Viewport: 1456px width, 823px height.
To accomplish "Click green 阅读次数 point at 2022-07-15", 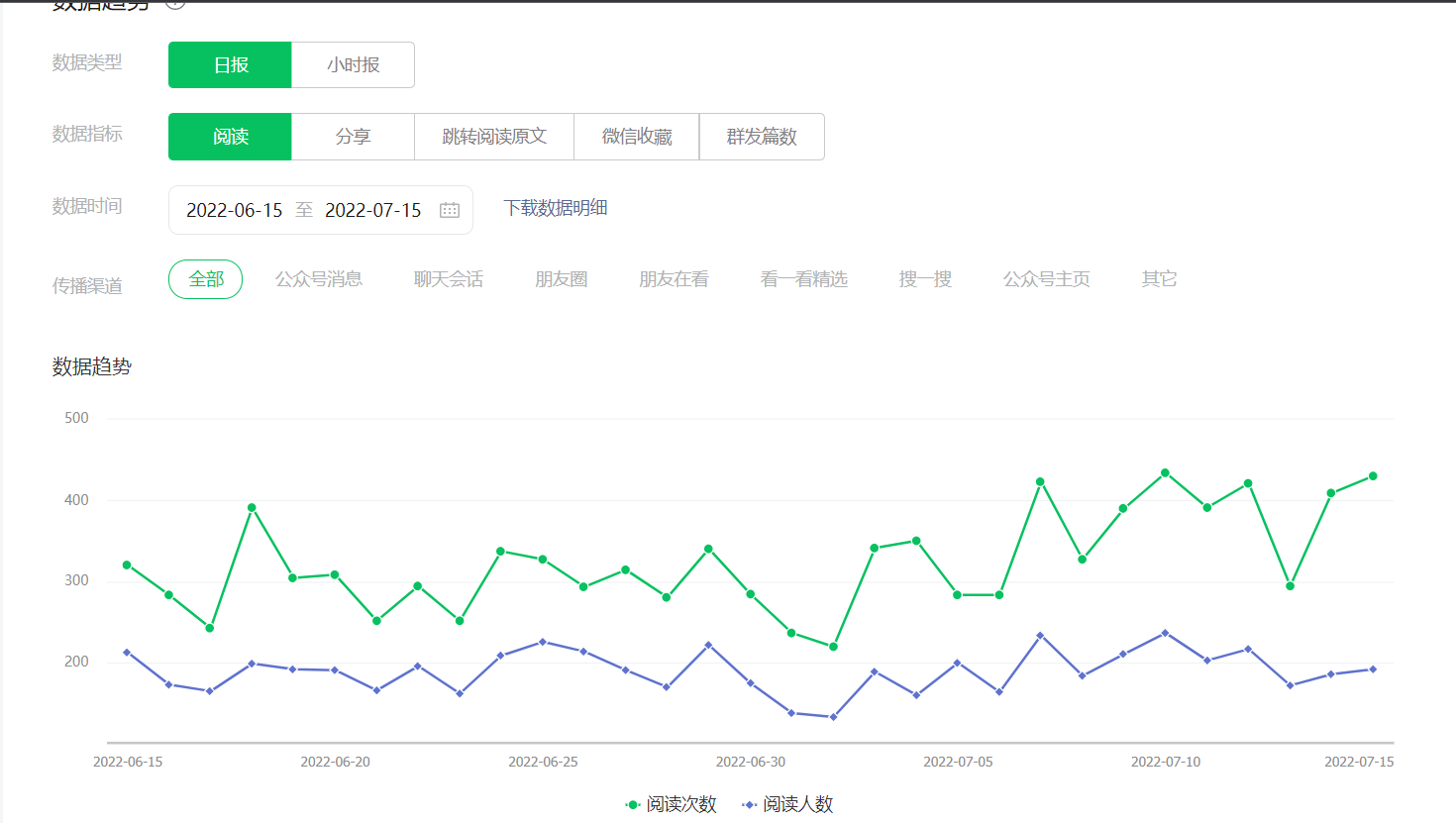I will click(1373, 476).
